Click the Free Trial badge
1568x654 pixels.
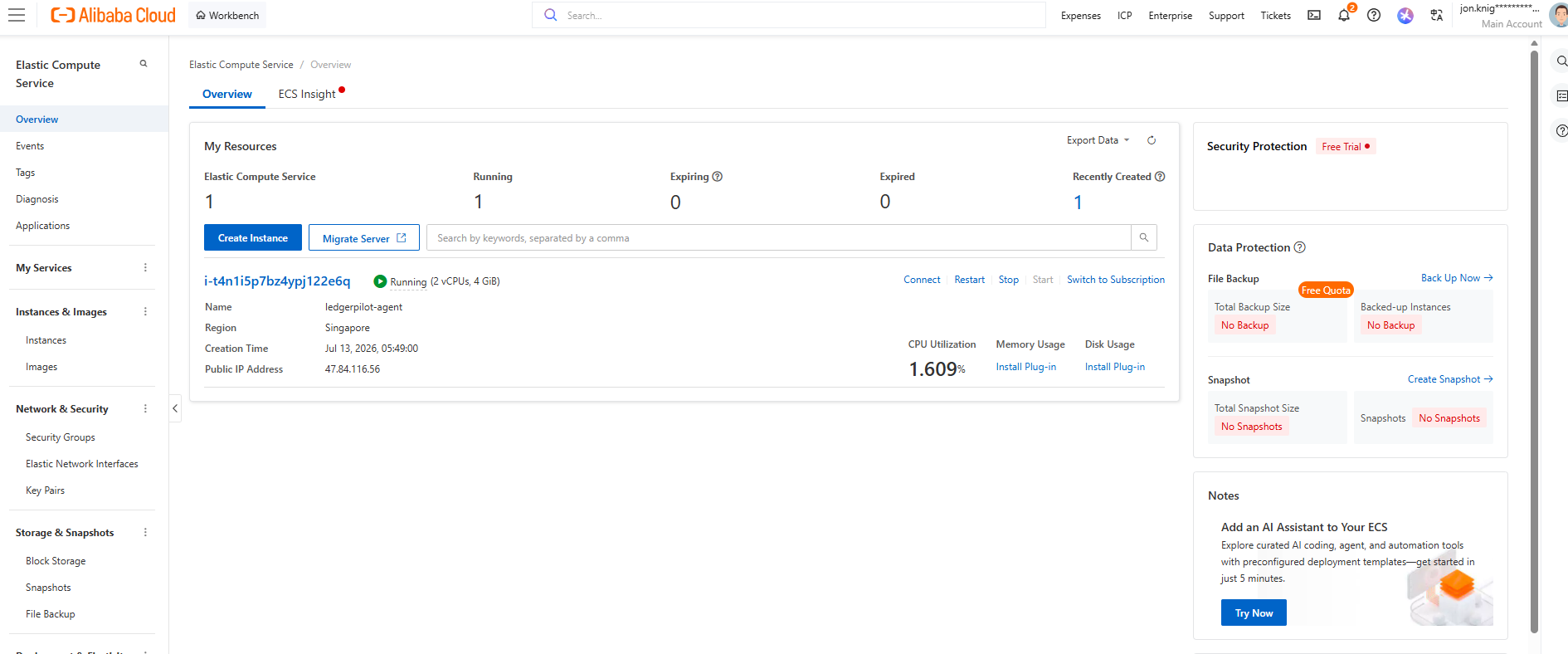tap(1346, 147)
